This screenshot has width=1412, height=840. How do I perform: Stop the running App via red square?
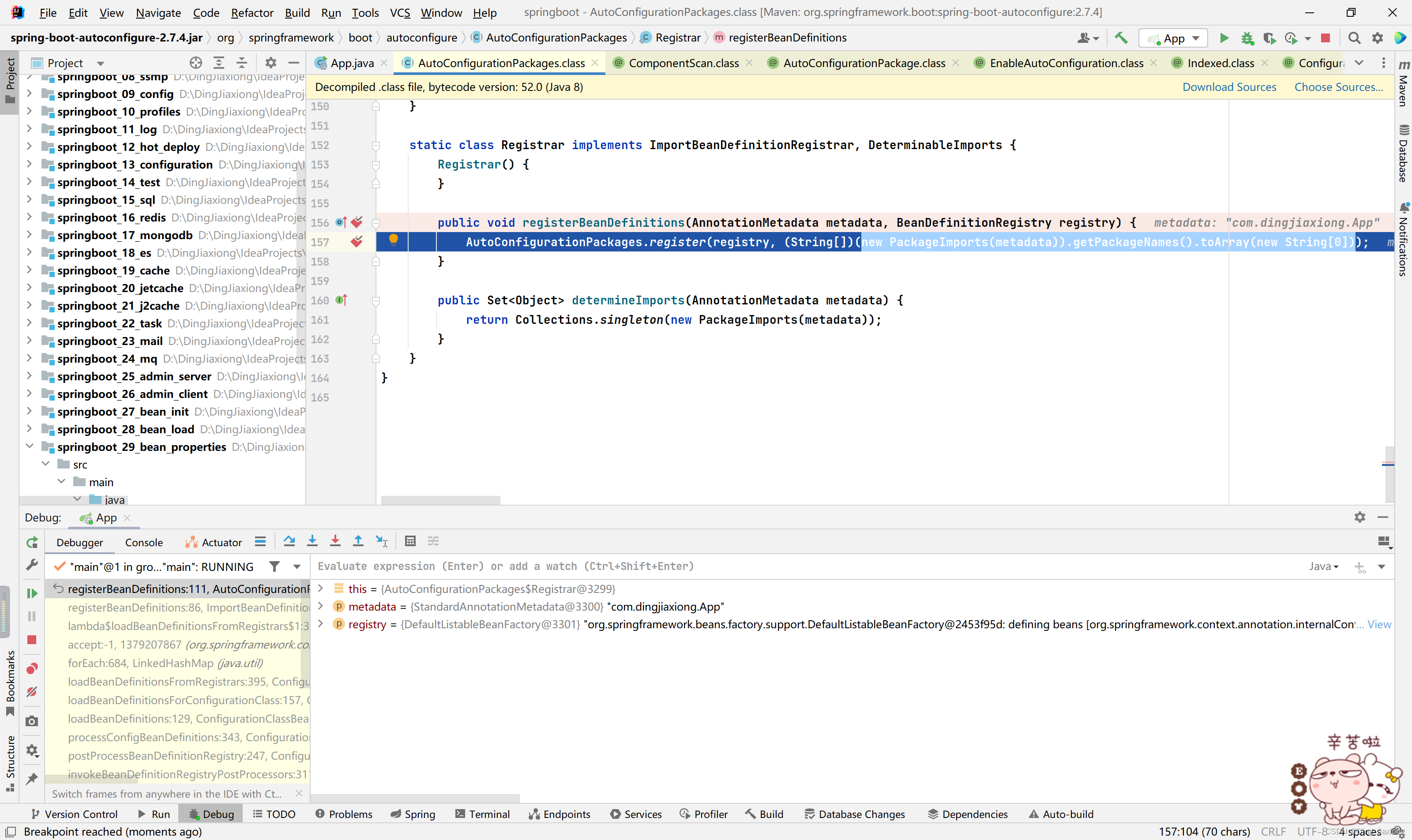click(x=1326, y=38)
